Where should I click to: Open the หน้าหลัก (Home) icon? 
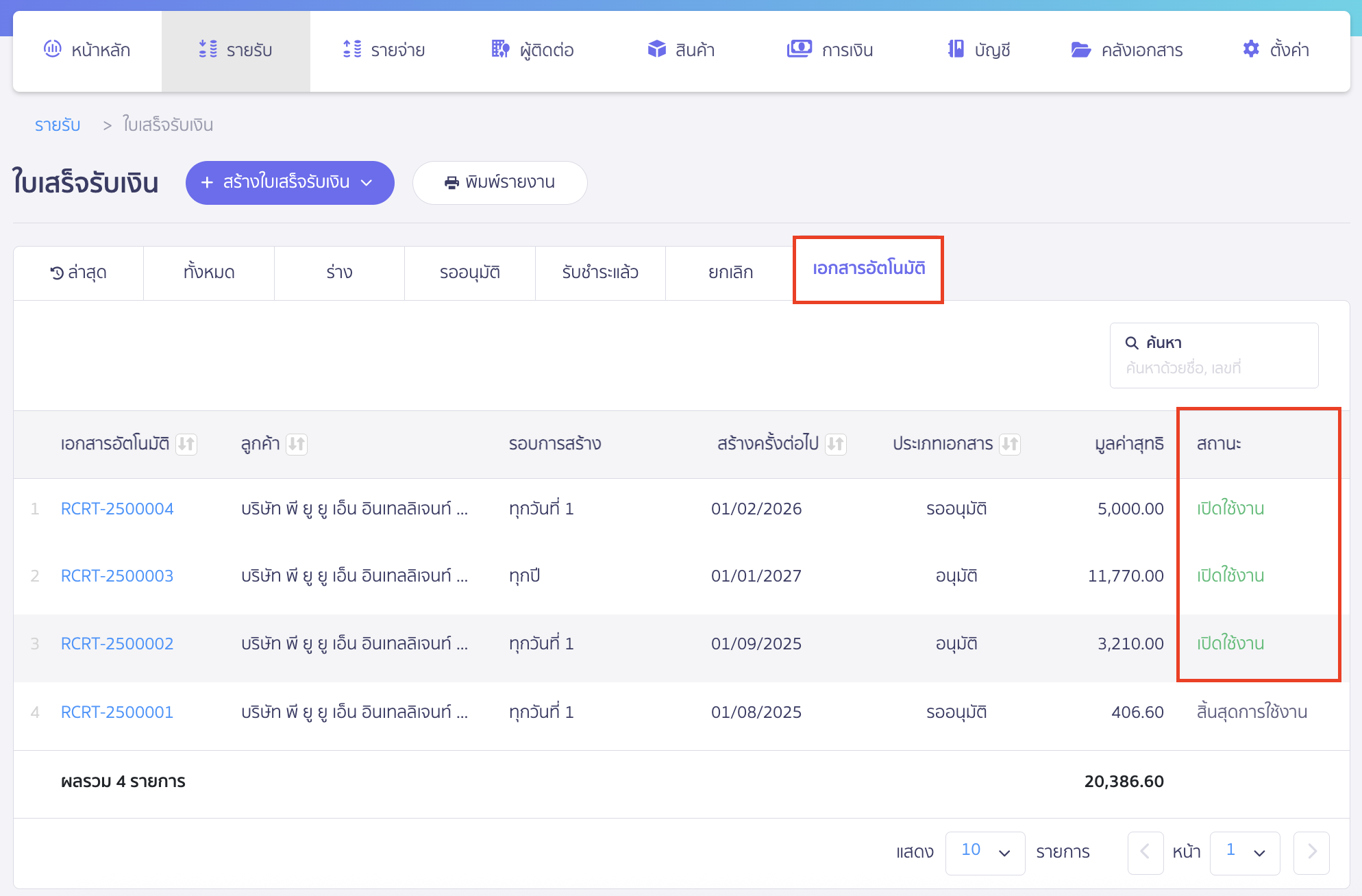click(53, 49)
